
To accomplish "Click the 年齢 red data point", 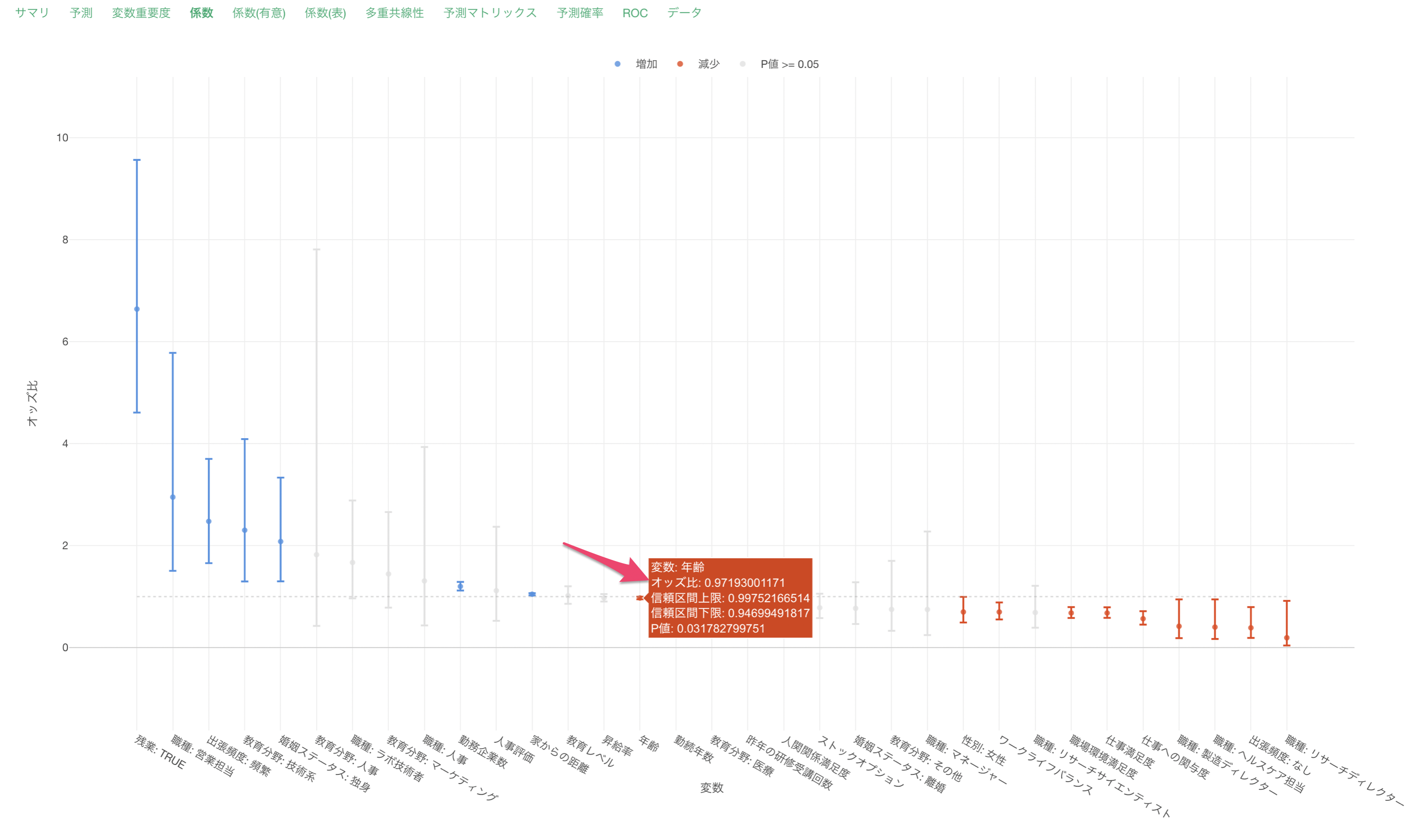I will click(x=640, y=598).
